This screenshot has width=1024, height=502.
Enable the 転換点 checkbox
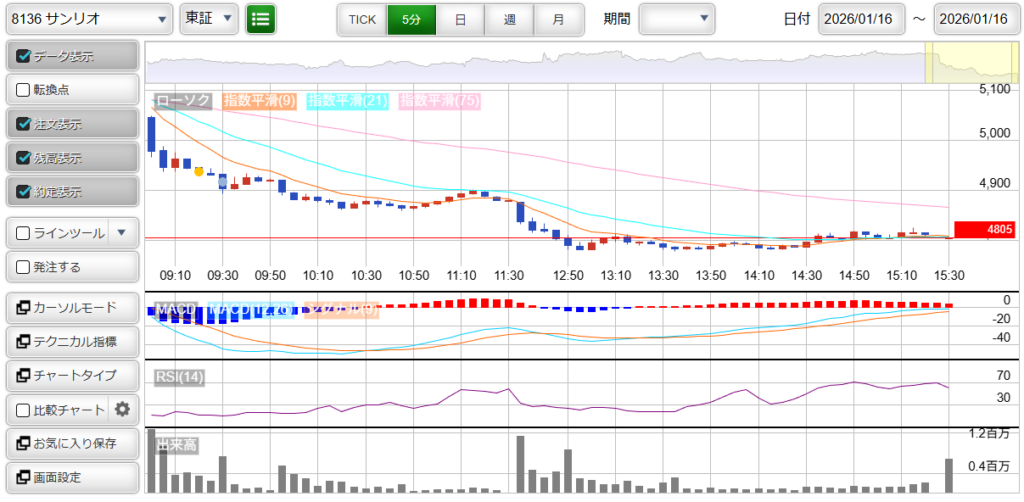click(x=24, y=90)
